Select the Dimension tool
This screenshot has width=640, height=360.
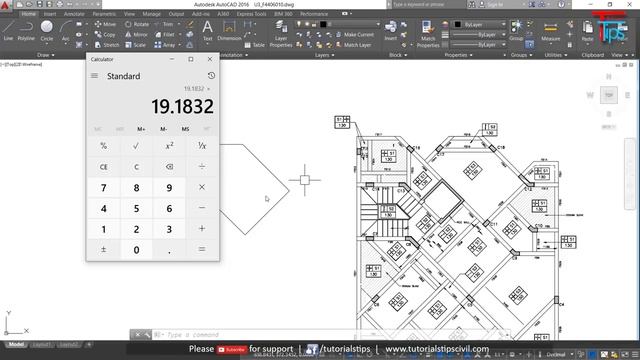(x=229, y=31)
